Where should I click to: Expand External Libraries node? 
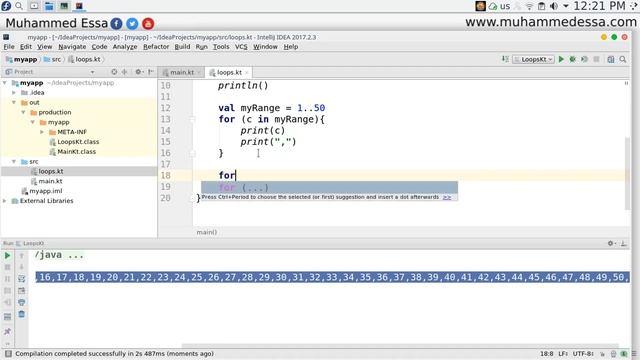(x=5, y=201)
